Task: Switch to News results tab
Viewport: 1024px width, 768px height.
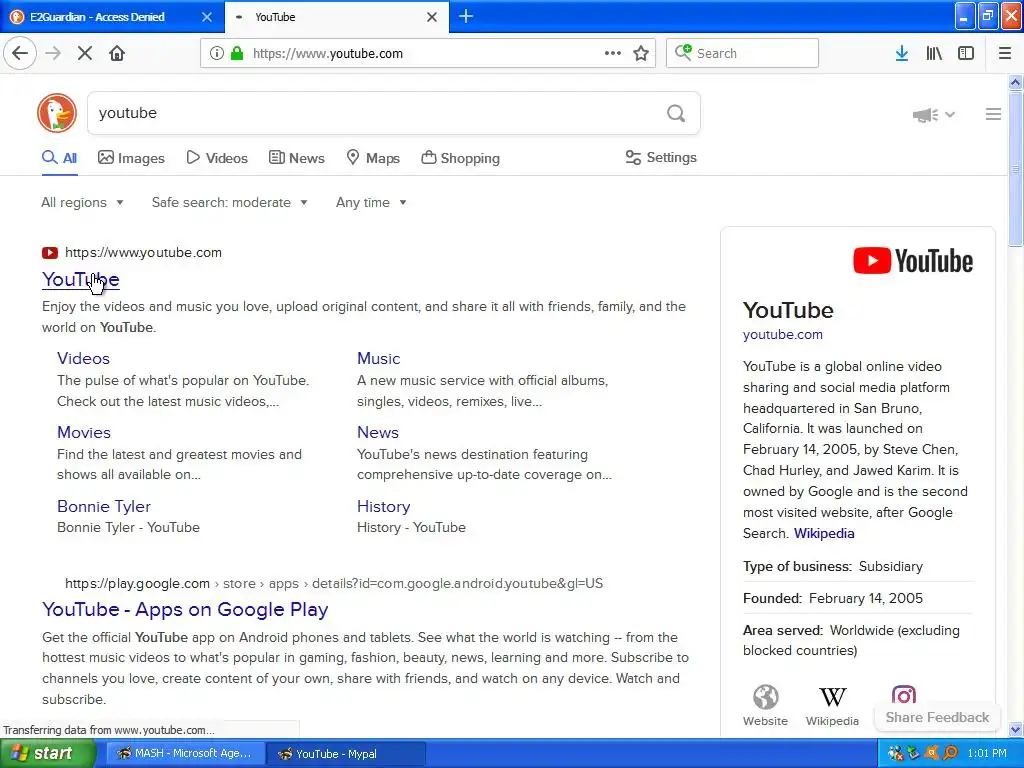Action: coord(296,158)
